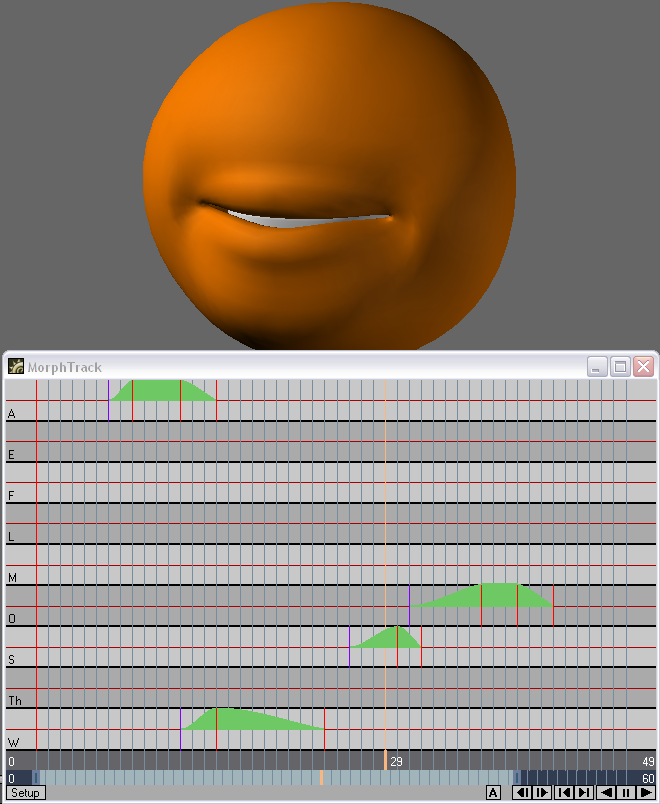Click the last red key in the A track
This screenshot has height=804, width=660.
pos(216,400)
